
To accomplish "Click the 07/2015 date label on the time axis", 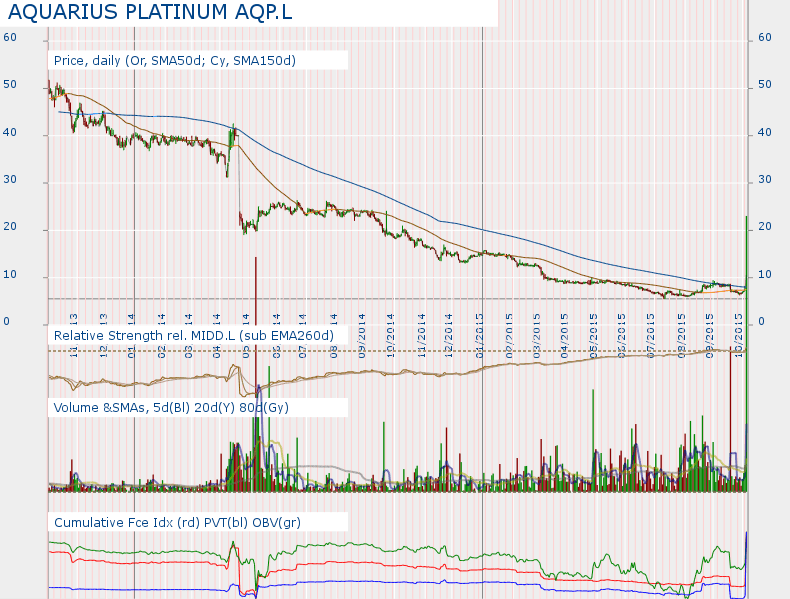I will click(650, 336).
